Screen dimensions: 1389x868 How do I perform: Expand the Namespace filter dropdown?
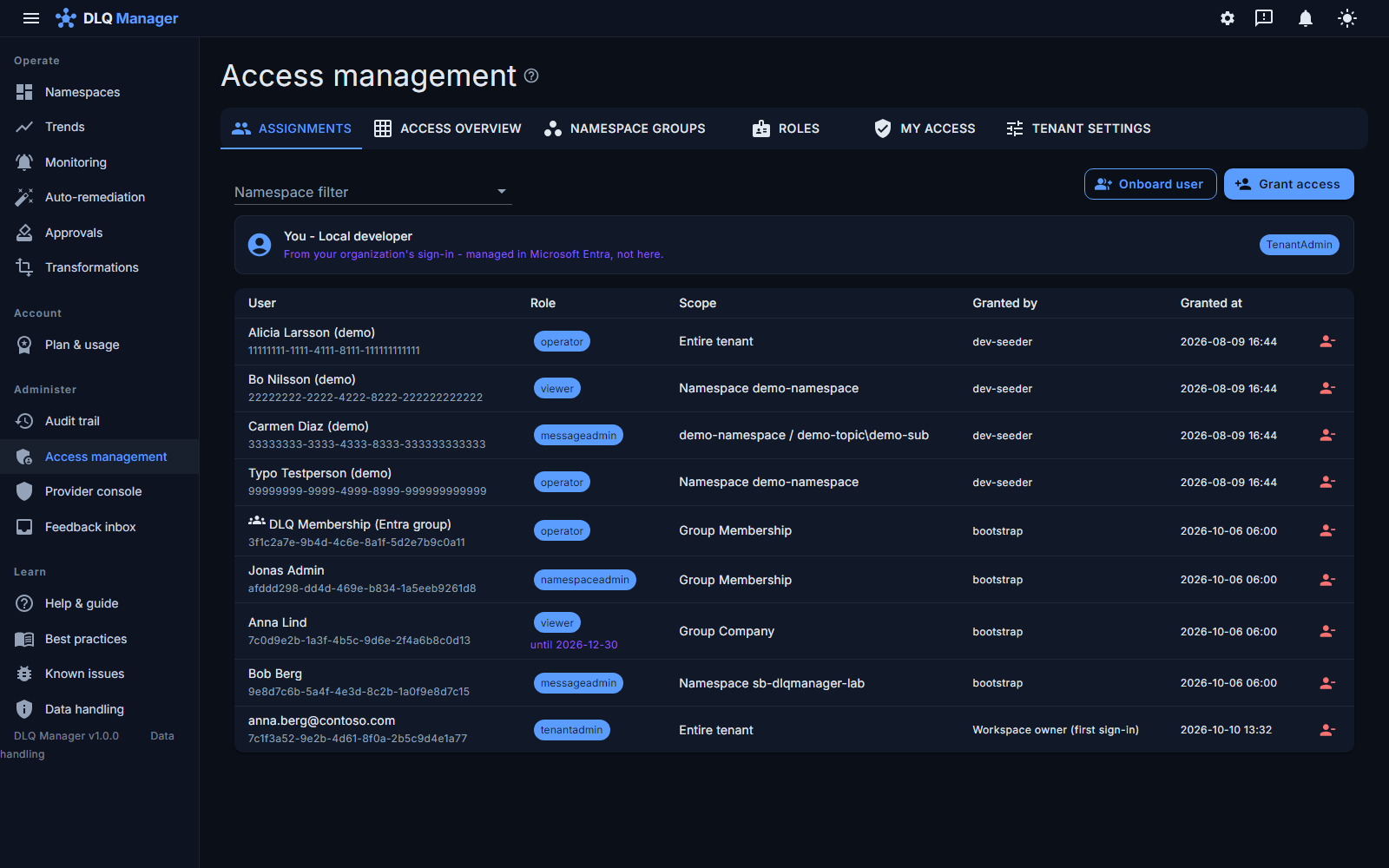click(373, 192)
